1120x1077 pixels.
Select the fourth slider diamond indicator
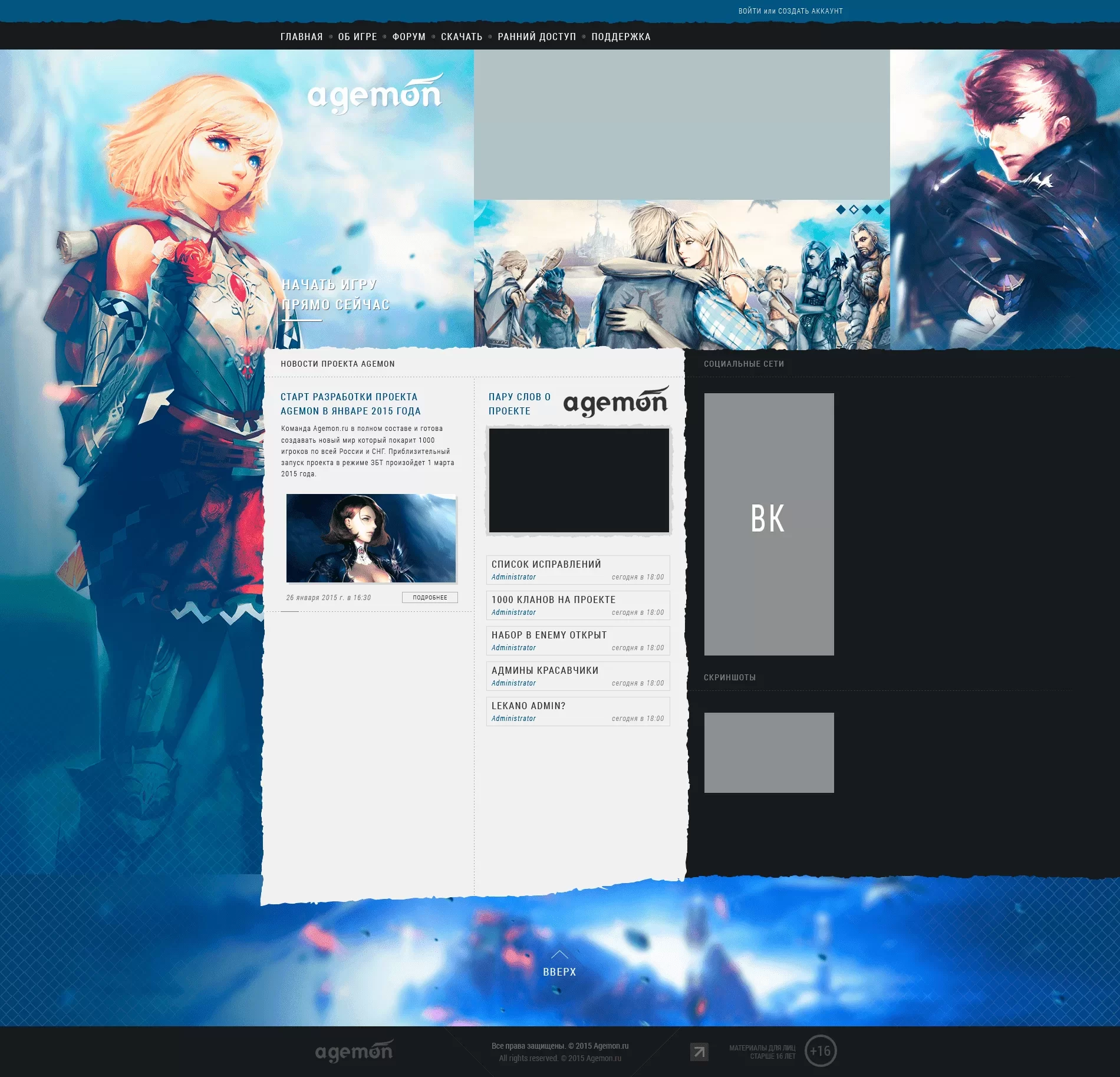point(879,209)
